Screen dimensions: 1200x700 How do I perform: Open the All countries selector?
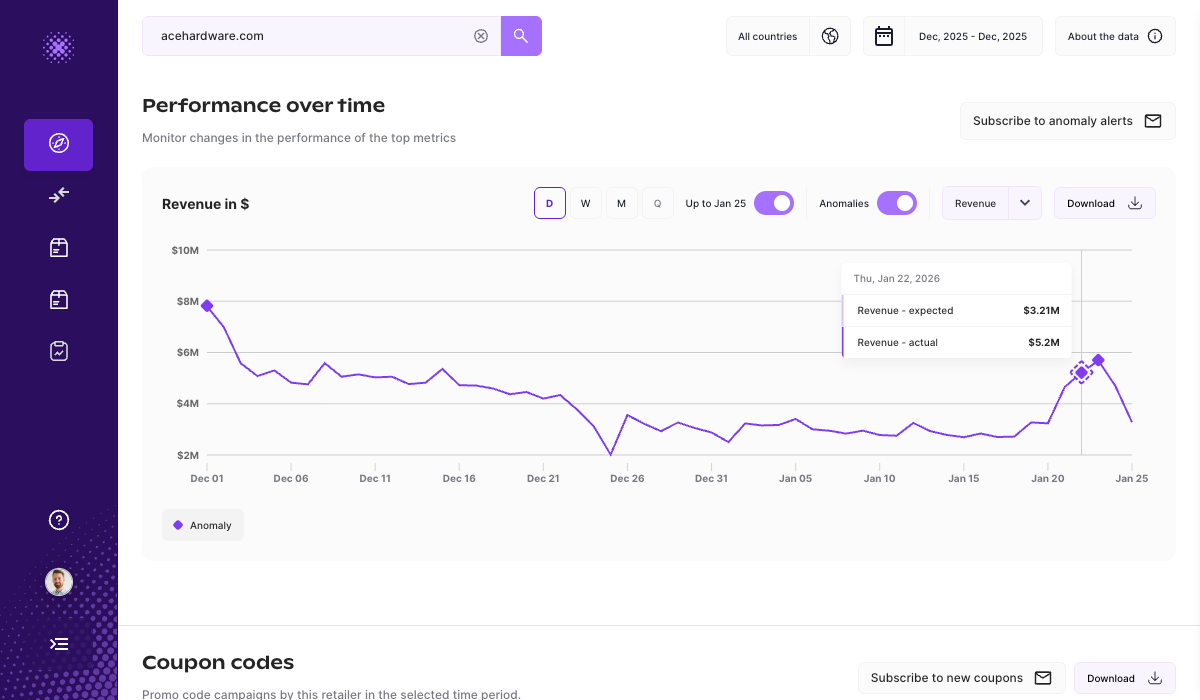pos(768,35)
